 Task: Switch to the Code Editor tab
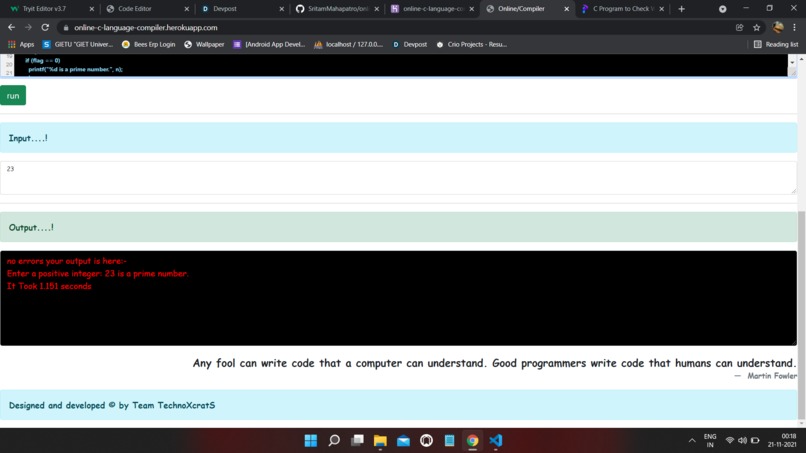coord(135,9)
